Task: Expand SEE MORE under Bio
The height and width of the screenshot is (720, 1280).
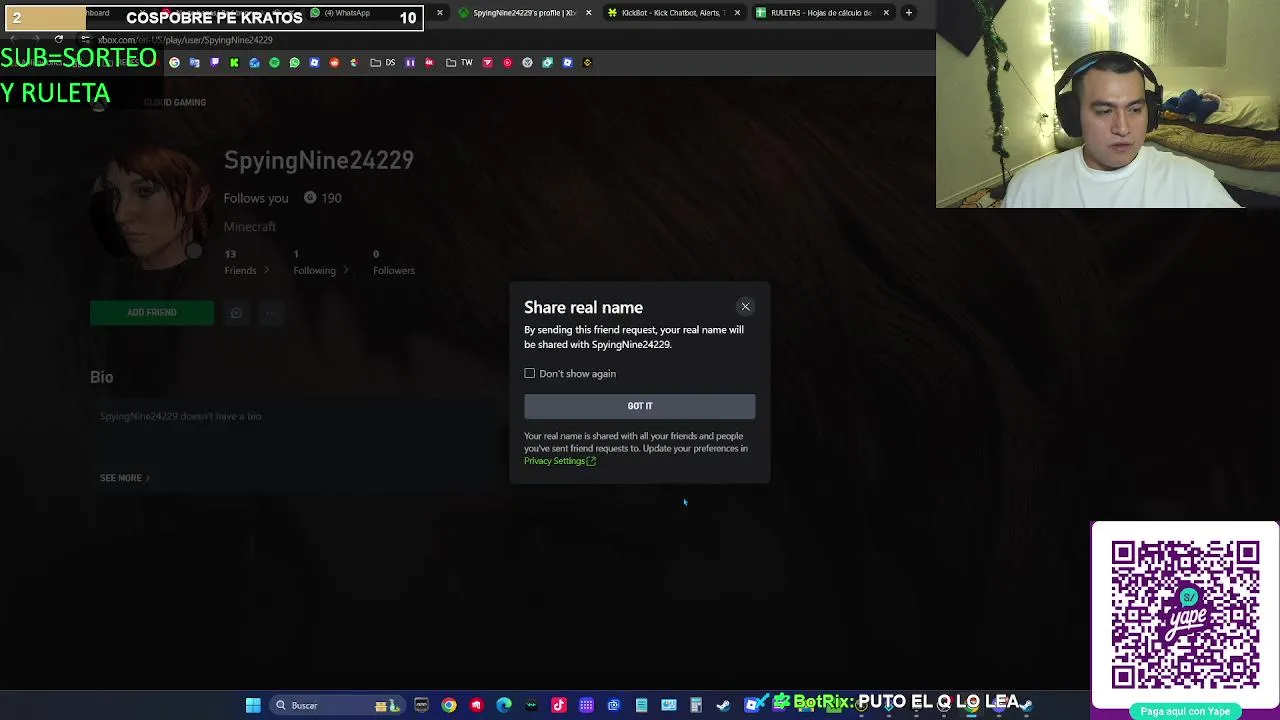Action: (125, 478)
